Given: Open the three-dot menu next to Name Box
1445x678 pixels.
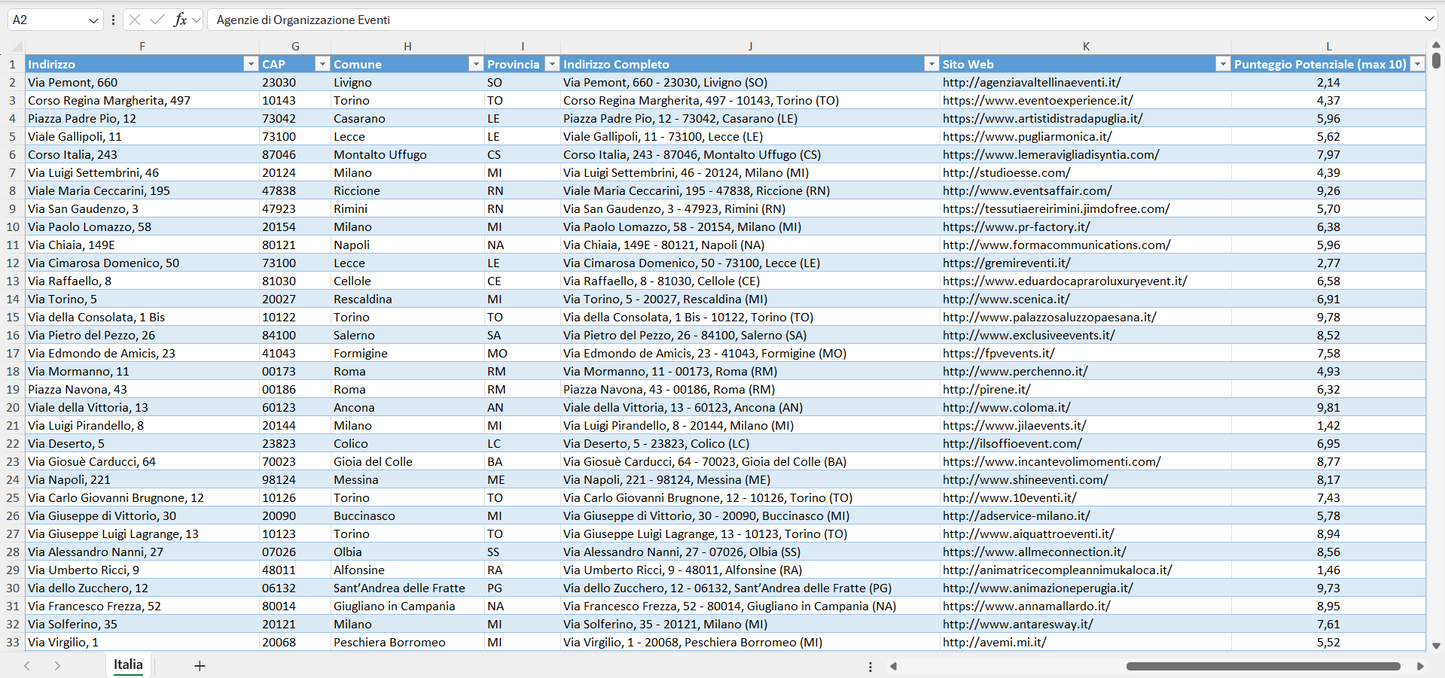Looking at the screenshot, I should (113, 19).
